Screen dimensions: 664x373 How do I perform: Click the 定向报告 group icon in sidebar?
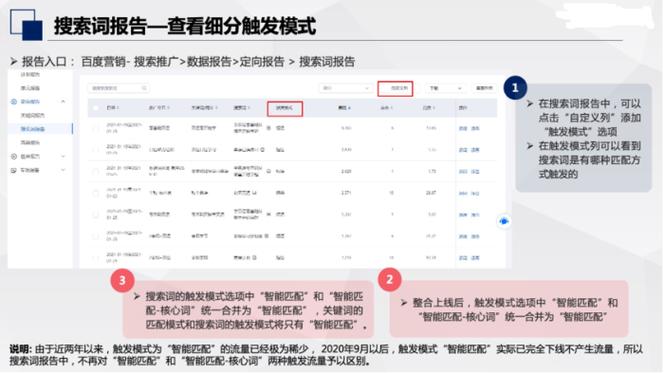tap(14, 102)
